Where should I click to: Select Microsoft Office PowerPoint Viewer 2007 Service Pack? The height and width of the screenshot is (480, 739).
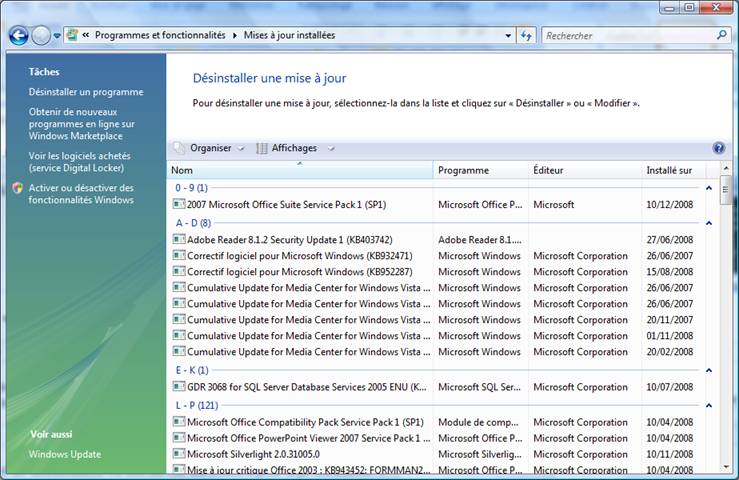(309, 438)
